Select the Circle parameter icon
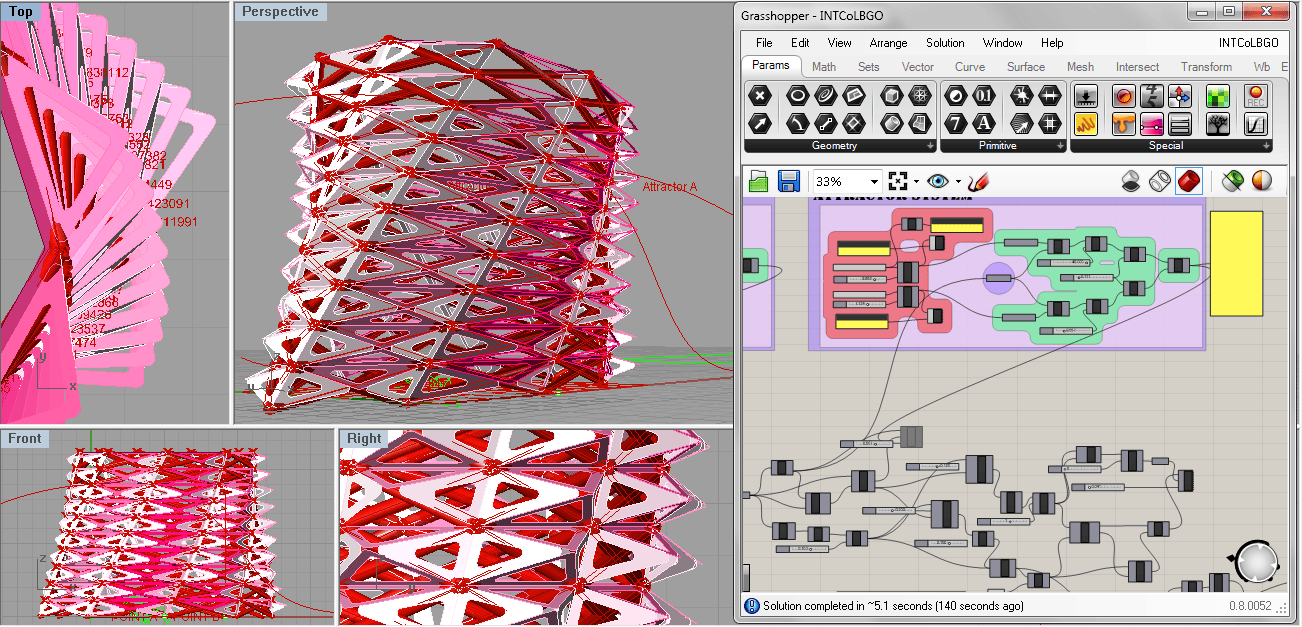 pyautogui.click(x=797, y=96)
